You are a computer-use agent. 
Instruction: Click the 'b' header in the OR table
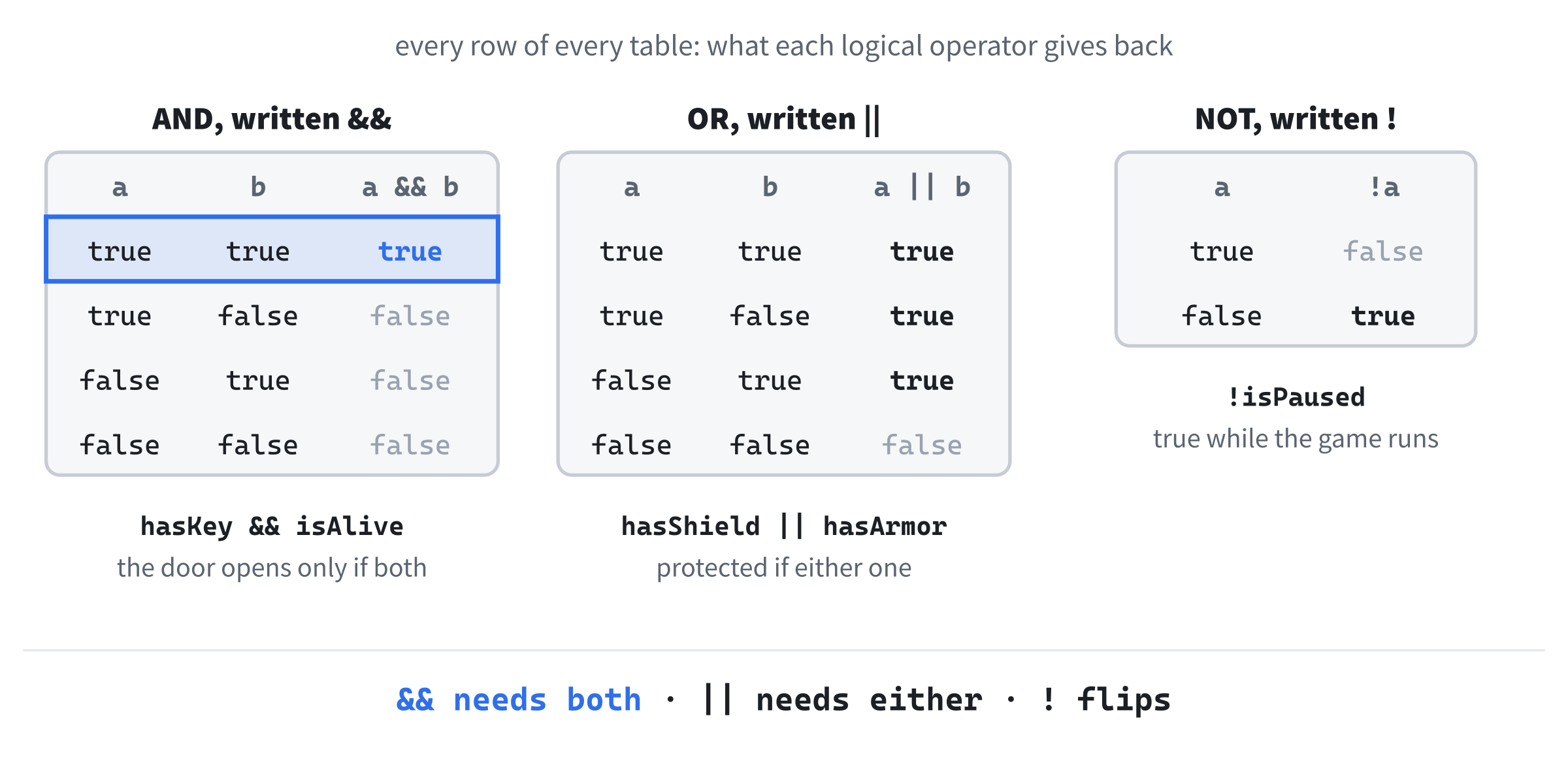point(770,187)
